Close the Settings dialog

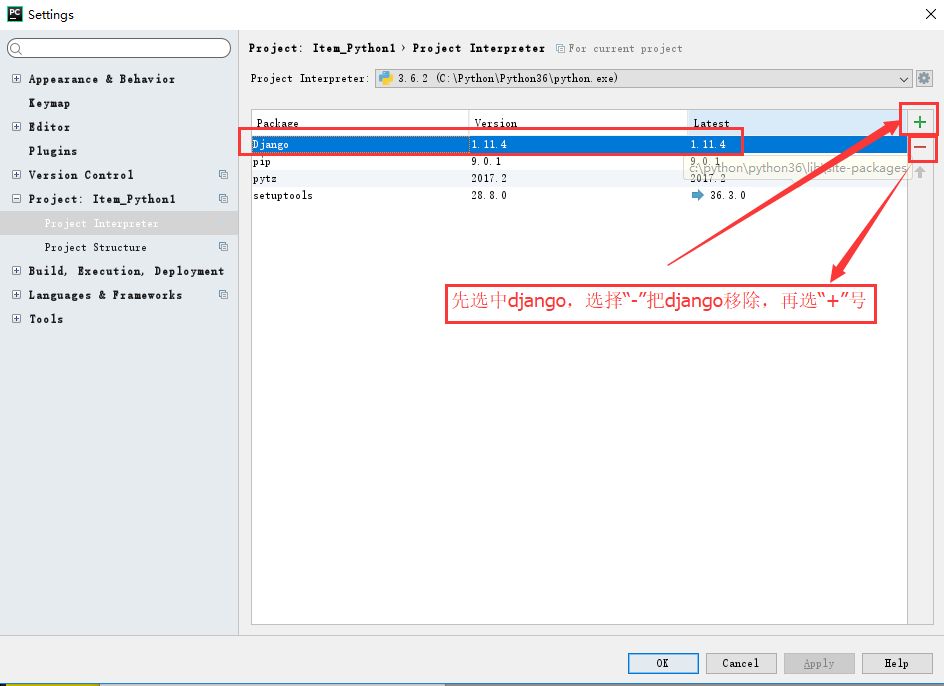point(930,14)
